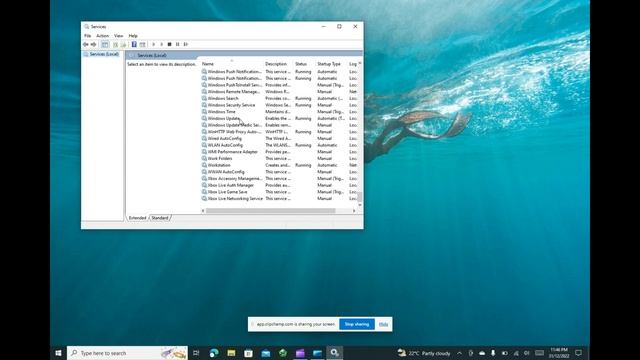Click the WinHTTP Web Proxy Auto row name

(235, 132)
